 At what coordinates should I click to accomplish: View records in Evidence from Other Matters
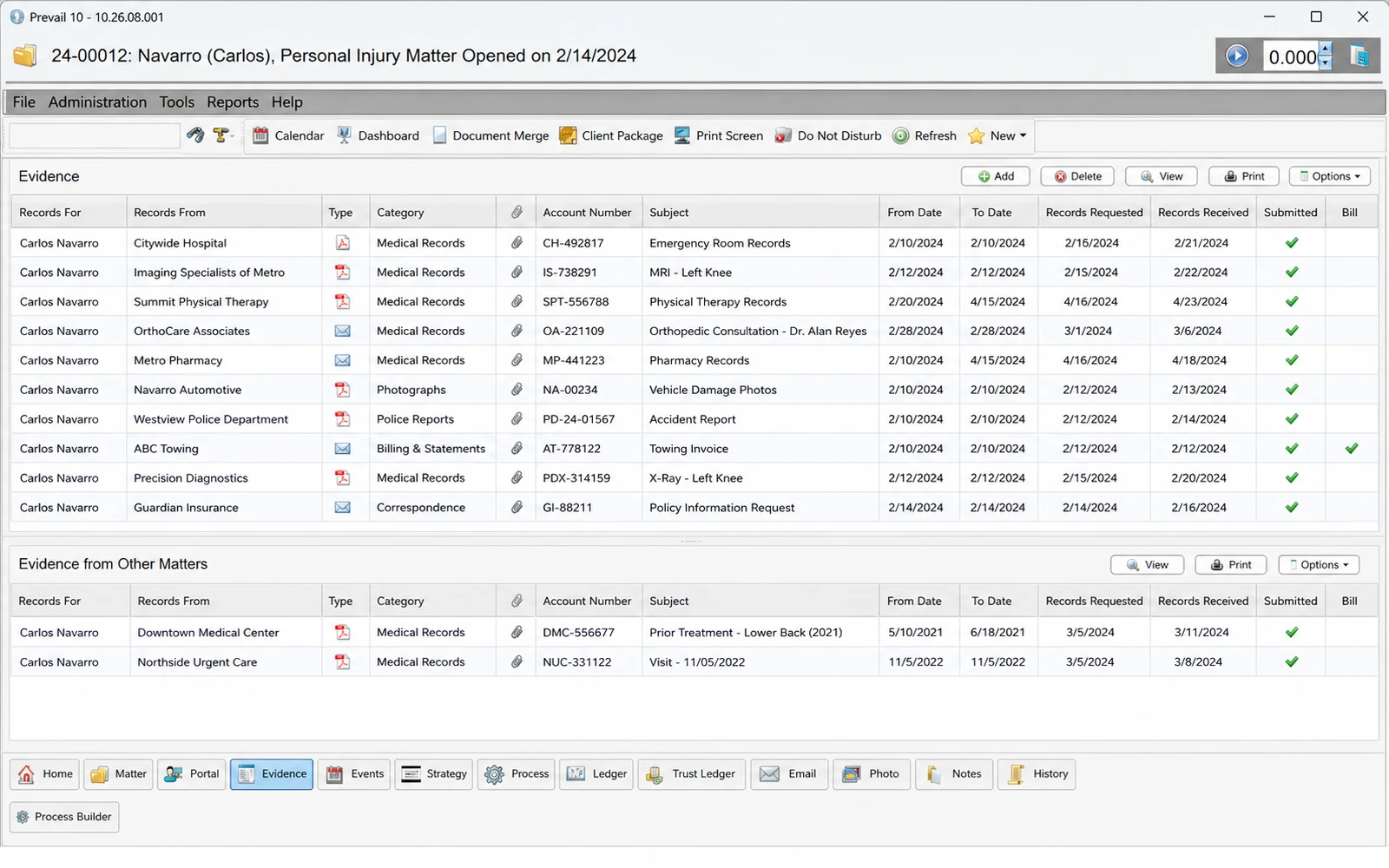click(1147, 565)
